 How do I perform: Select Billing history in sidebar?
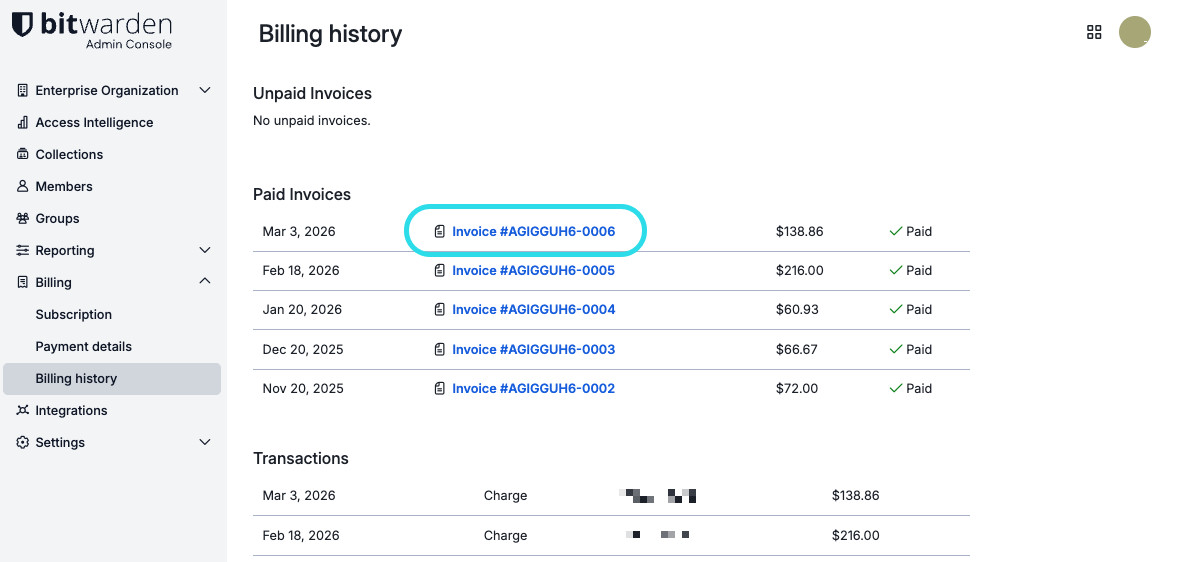pyautogui.click(x=76, y=379)
